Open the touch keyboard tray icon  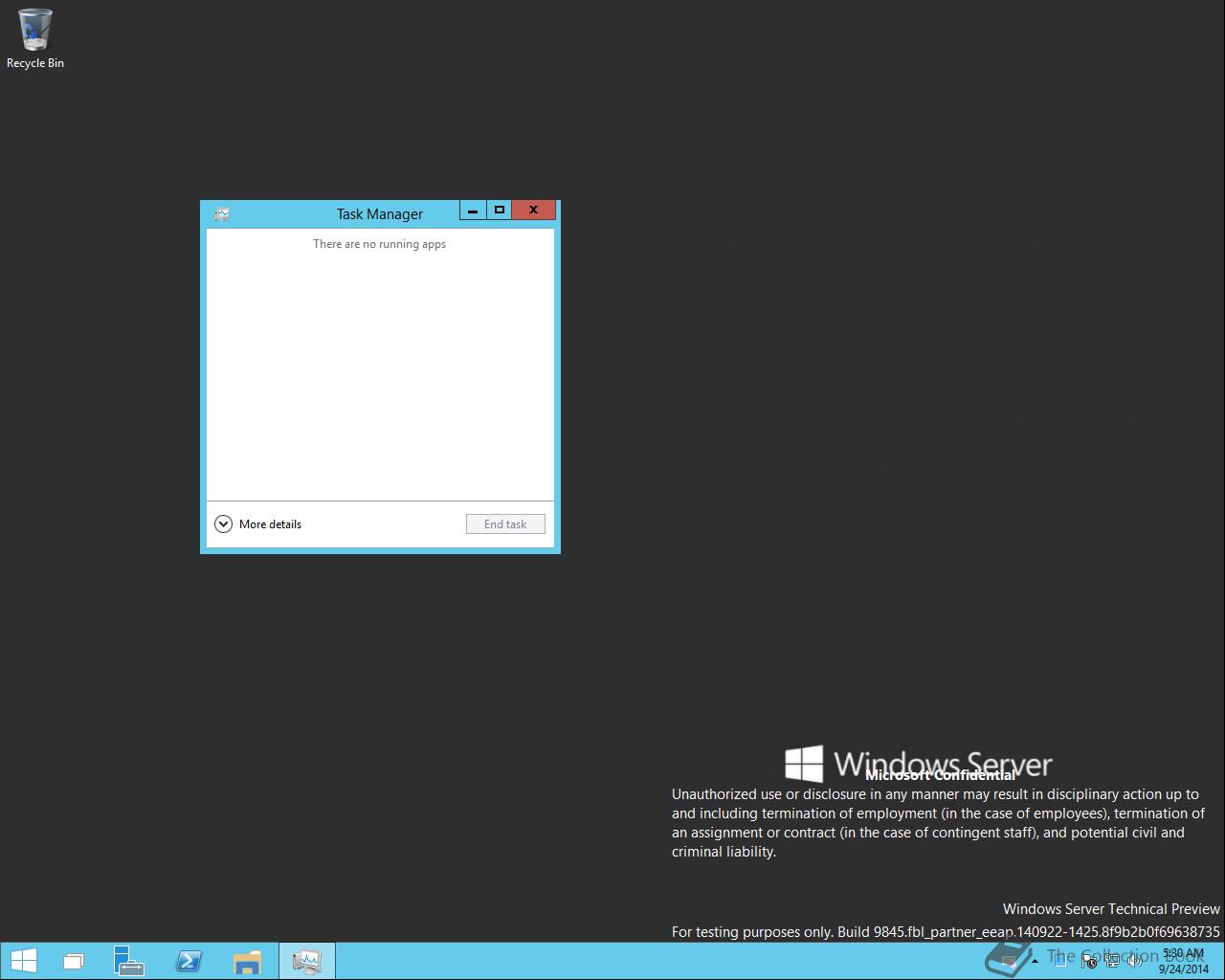tap(1008, 961)
